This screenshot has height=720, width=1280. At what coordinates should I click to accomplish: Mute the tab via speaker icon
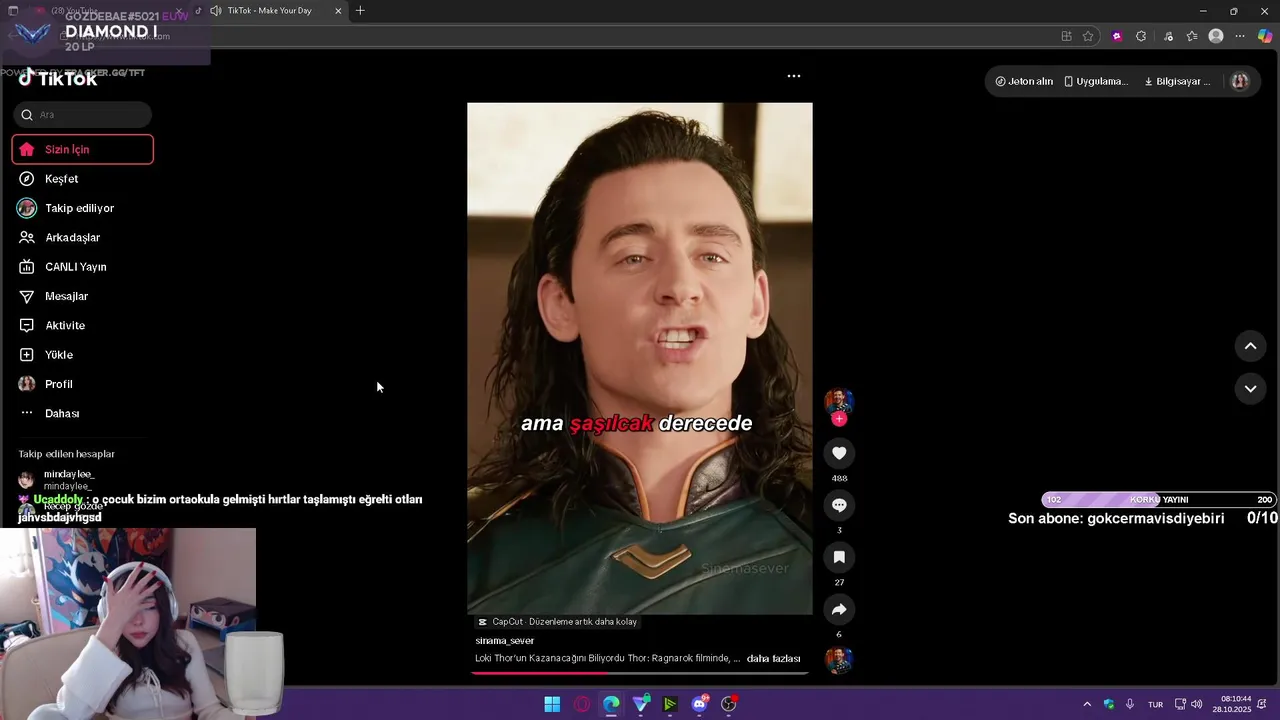click(x=215, y=11)
